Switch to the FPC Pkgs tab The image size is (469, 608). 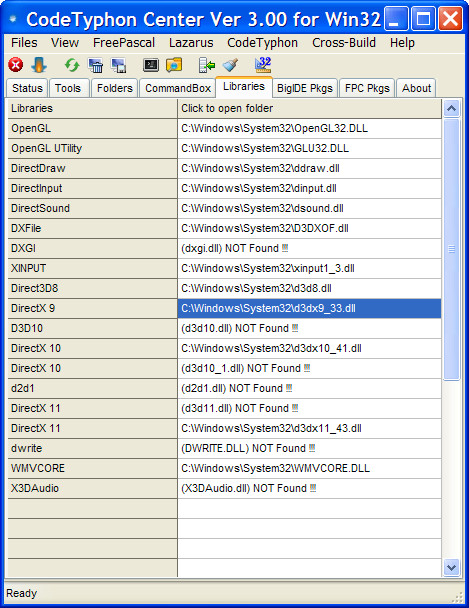[x=367, y=88]
